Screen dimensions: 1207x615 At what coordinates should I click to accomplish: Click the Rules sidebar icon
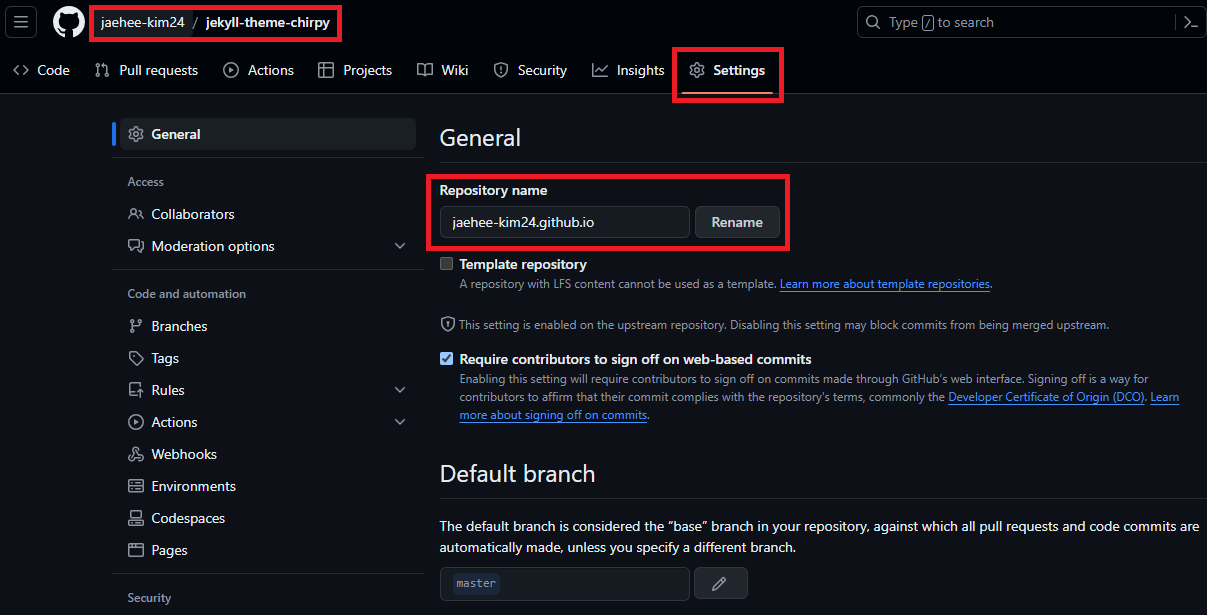[136, 390]
